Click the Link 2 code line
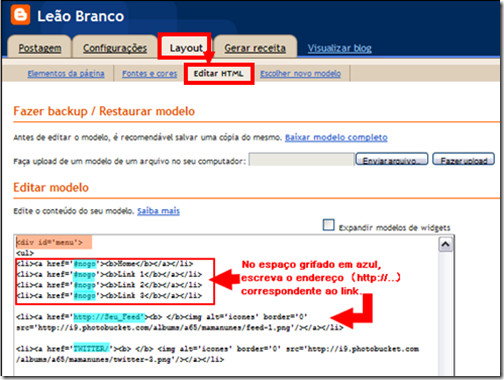 coord(109,285)
